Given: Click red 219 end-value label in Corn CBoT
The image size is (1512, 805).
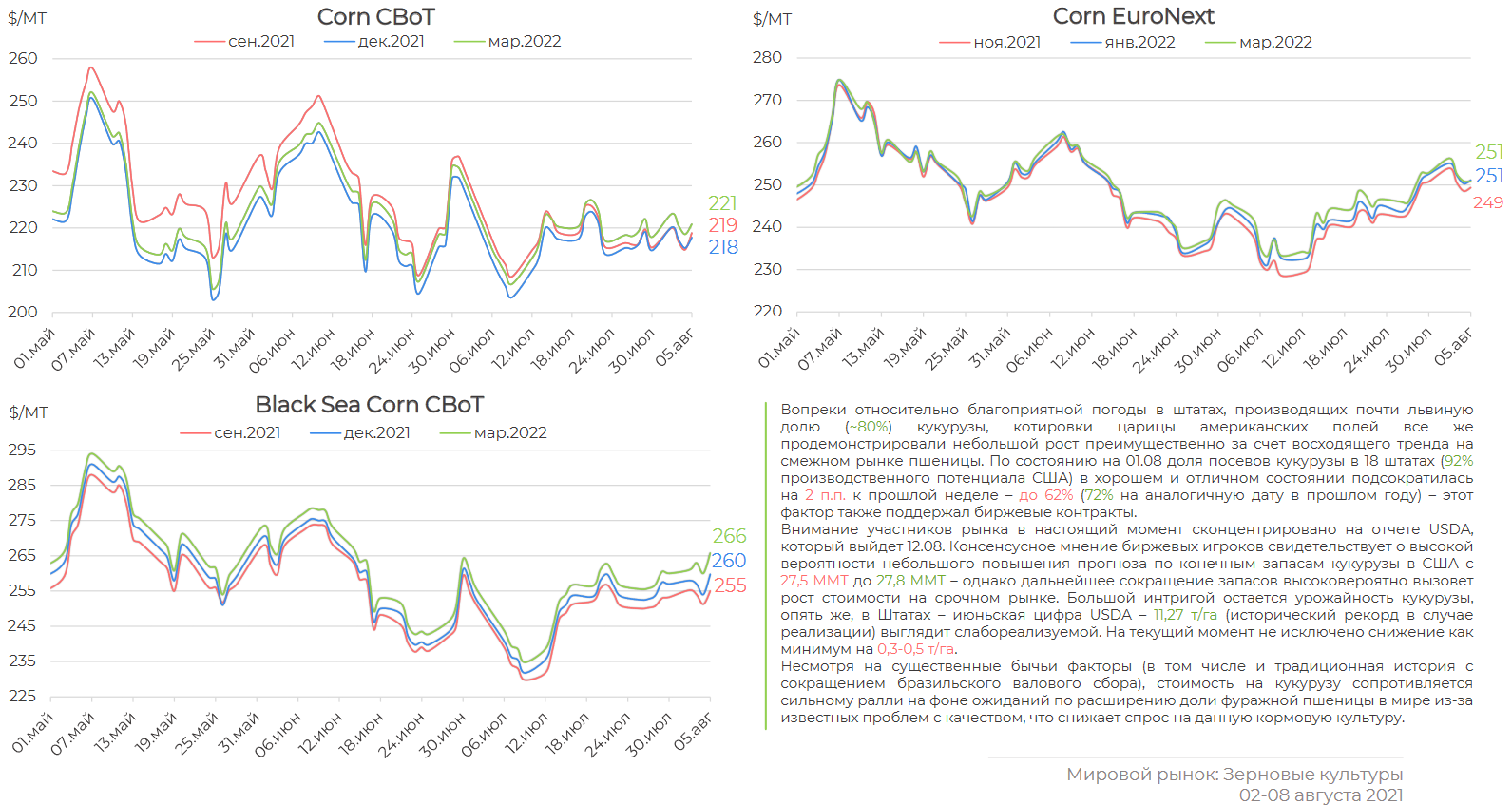Looking at the screenshot, I should click(722, 225).
